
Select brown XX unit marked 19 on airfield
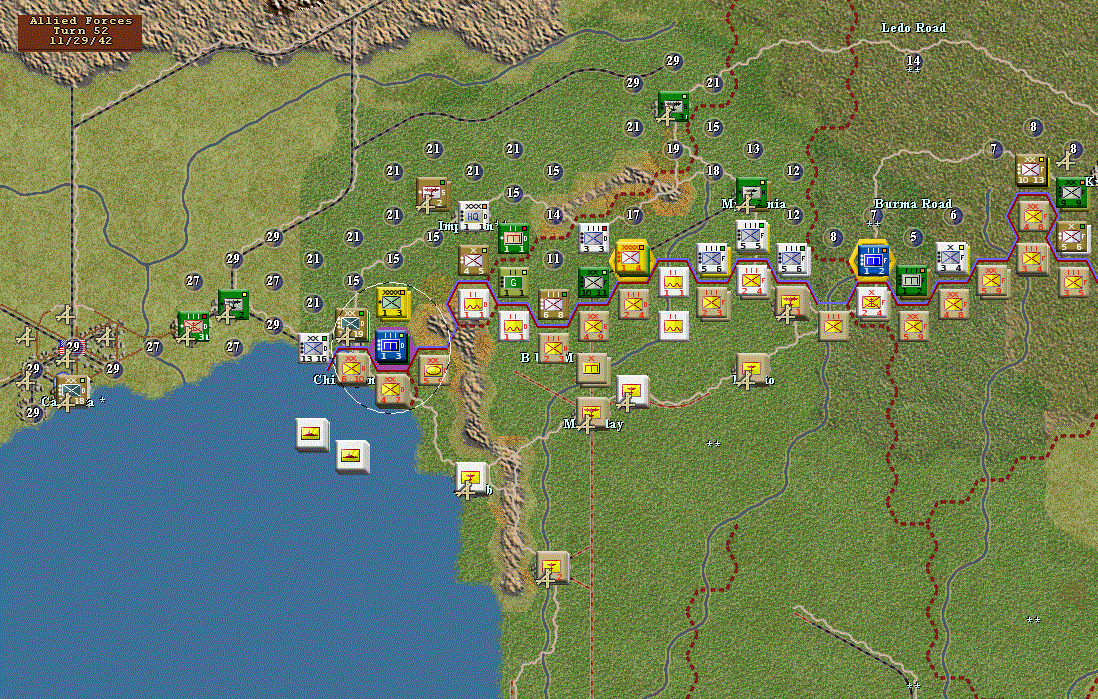click(352, 325)
